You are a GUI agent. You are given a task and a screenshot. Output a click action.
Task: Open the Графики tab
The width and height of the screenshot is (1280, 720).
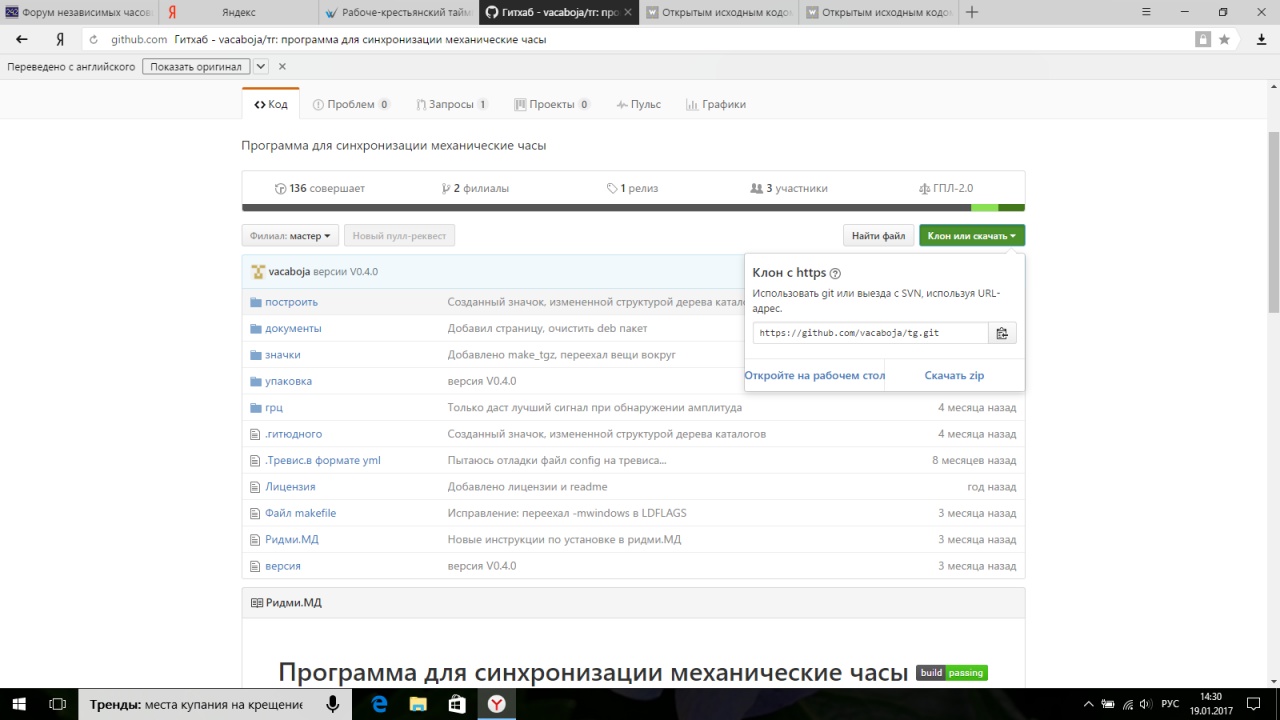pyautogui.click(x=716, y=104)
